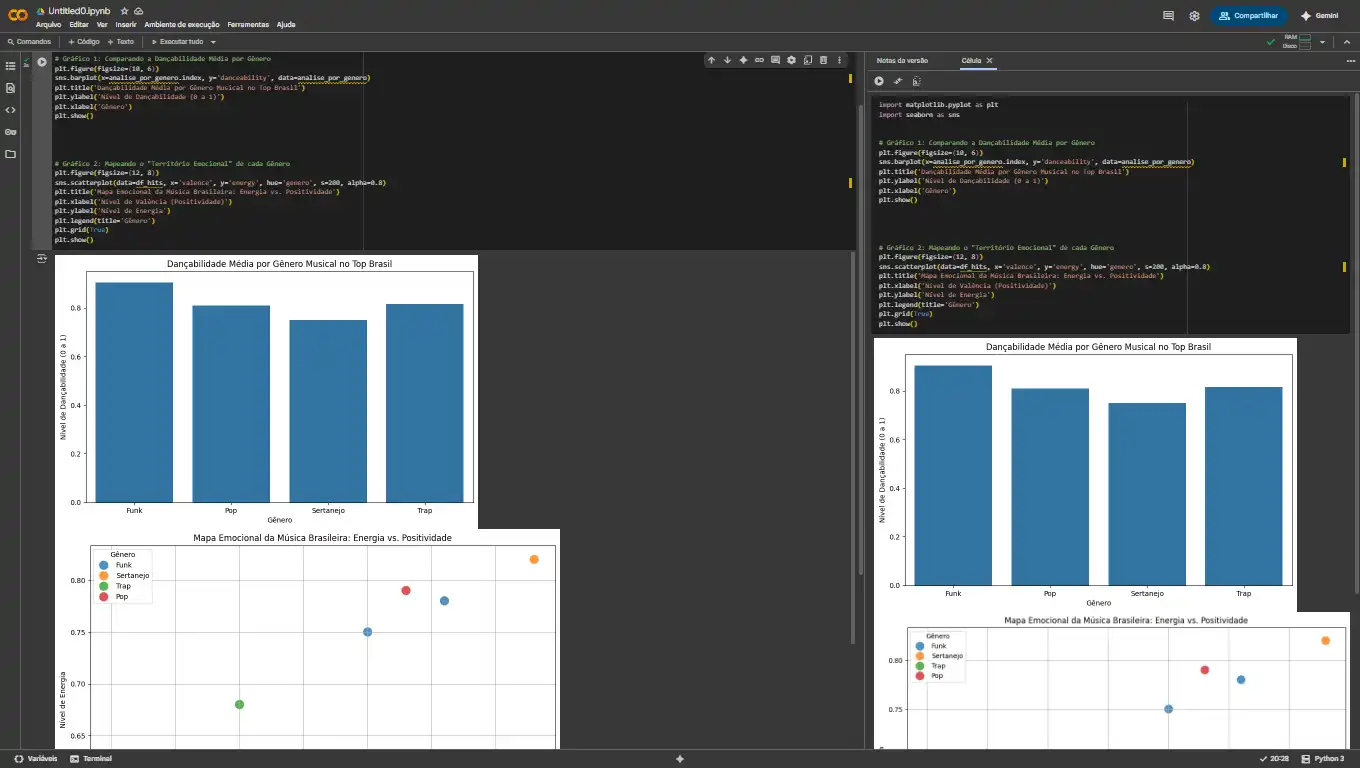Move the cell up
1360x768 pixels.
(711, 60)
